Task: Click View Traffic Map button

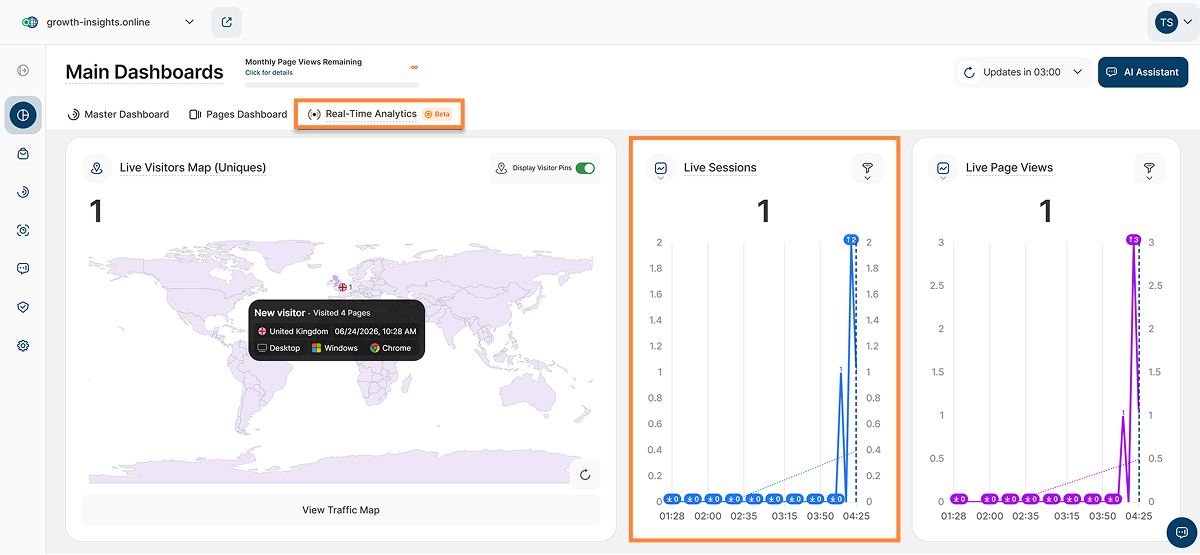Action: point(341,510)
